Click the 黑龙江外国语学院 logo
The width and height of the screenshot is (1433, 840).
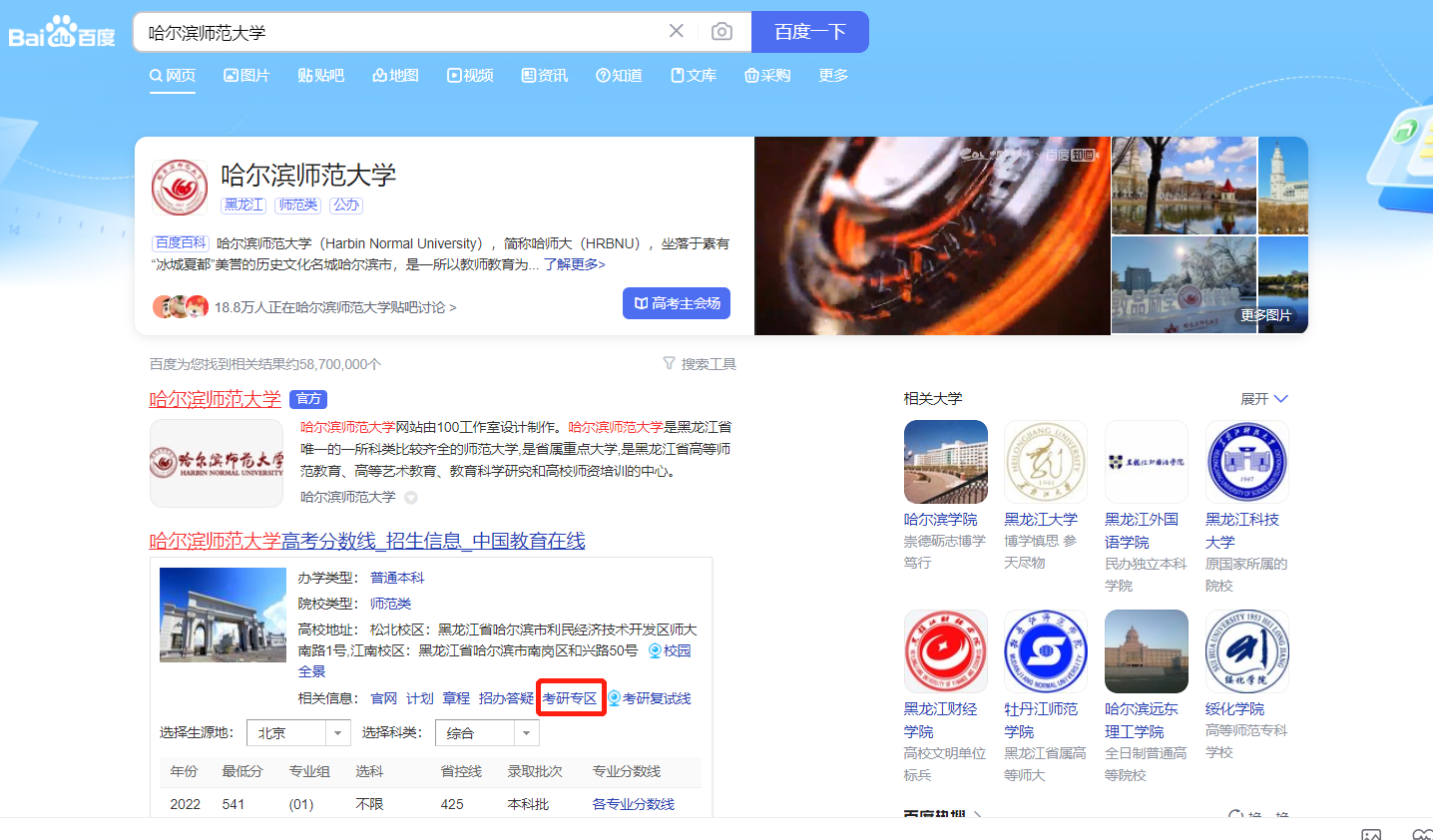pos(1147,462)
